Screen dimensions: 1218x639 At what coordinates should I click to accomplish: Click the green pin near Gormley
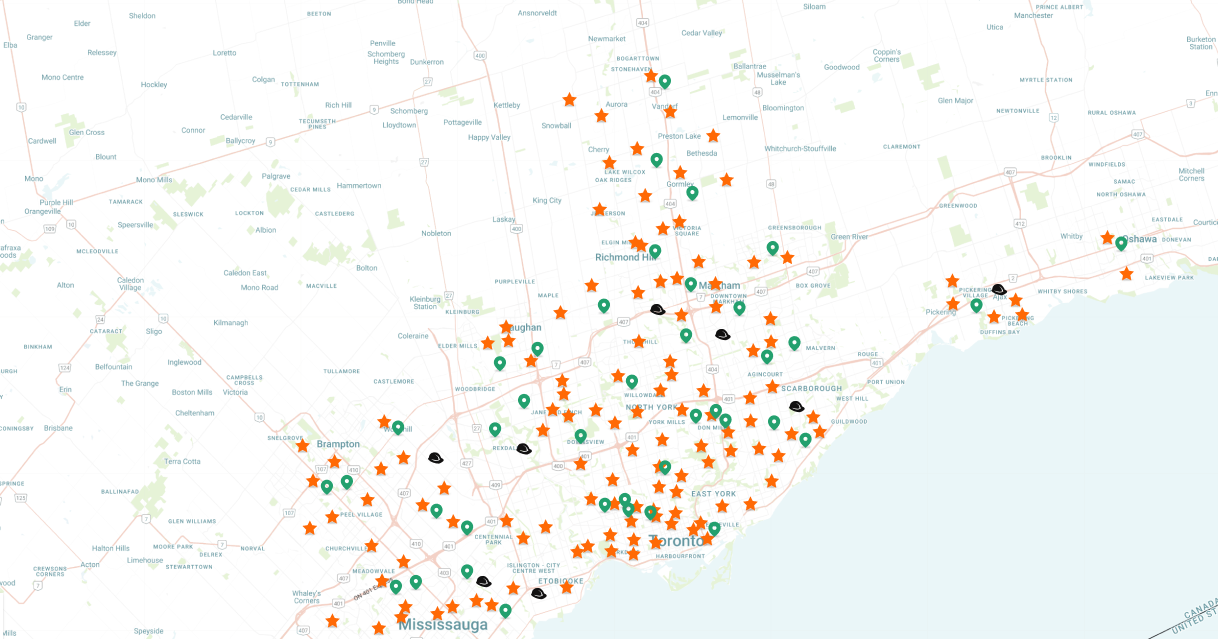click(692, 192)
